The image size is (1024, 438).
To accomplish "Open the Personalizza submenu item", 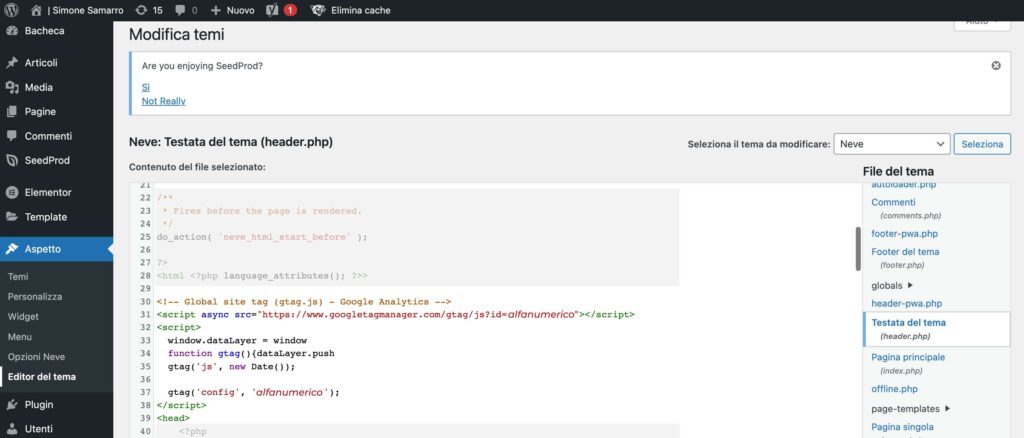I will point(35,296).
